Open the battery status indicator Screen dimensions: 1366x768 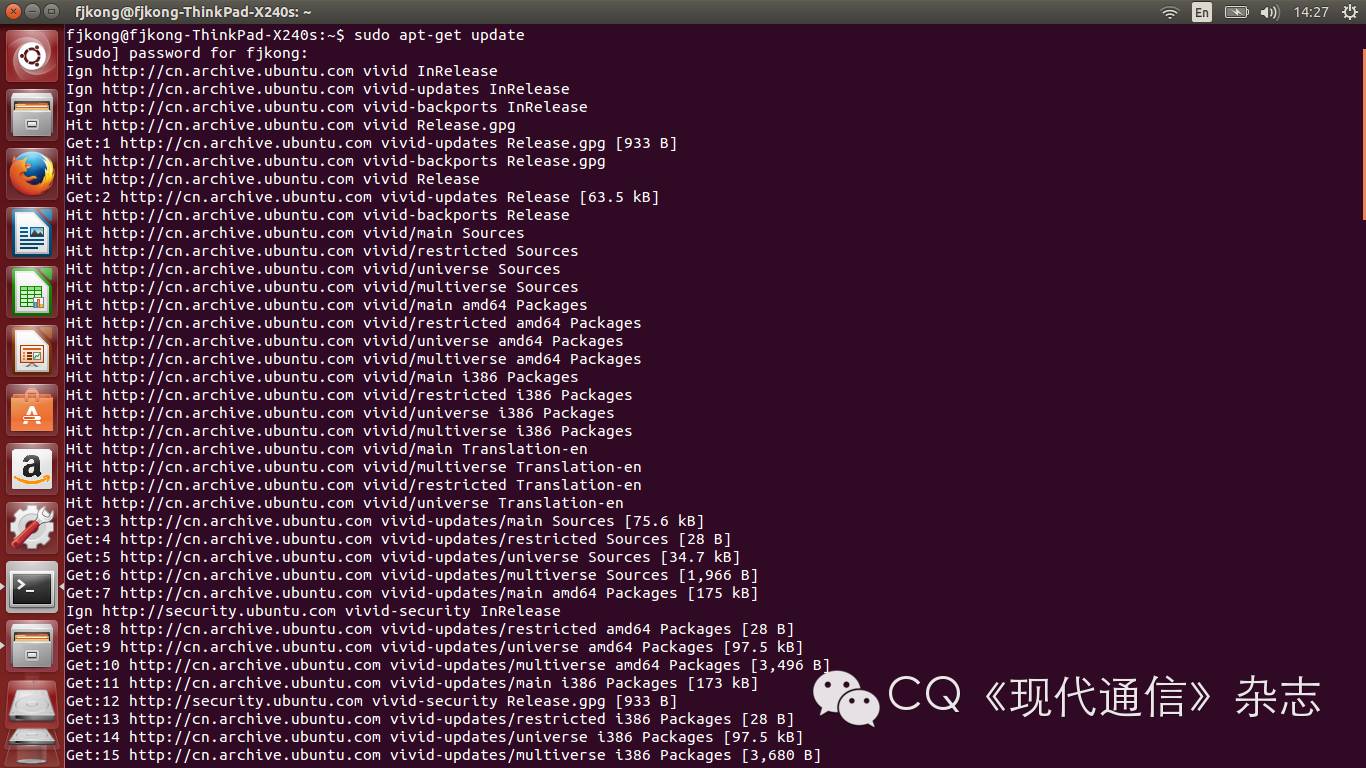tap(1237, 12)
